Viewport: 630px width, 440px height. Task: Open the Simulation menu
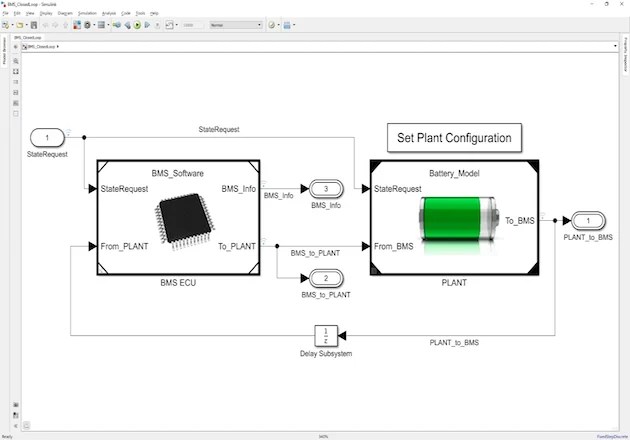click(87, 13)
